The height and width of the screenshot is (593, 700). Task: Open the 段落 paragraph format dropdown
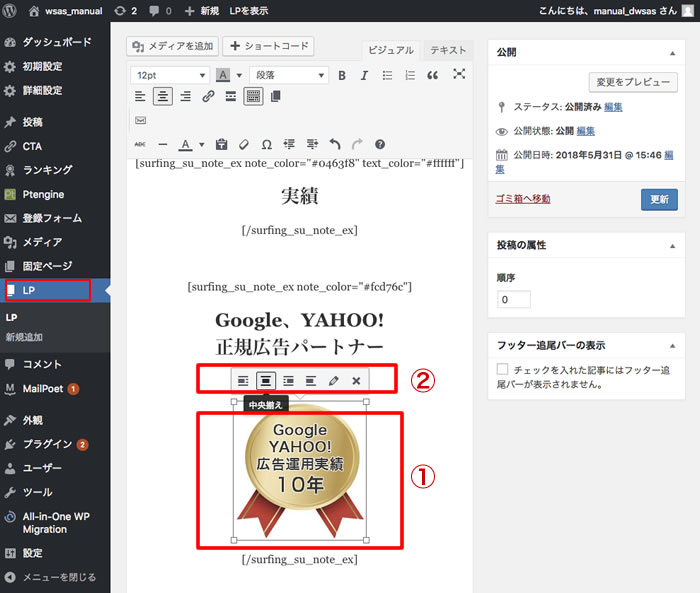click(x=289, y=75)
